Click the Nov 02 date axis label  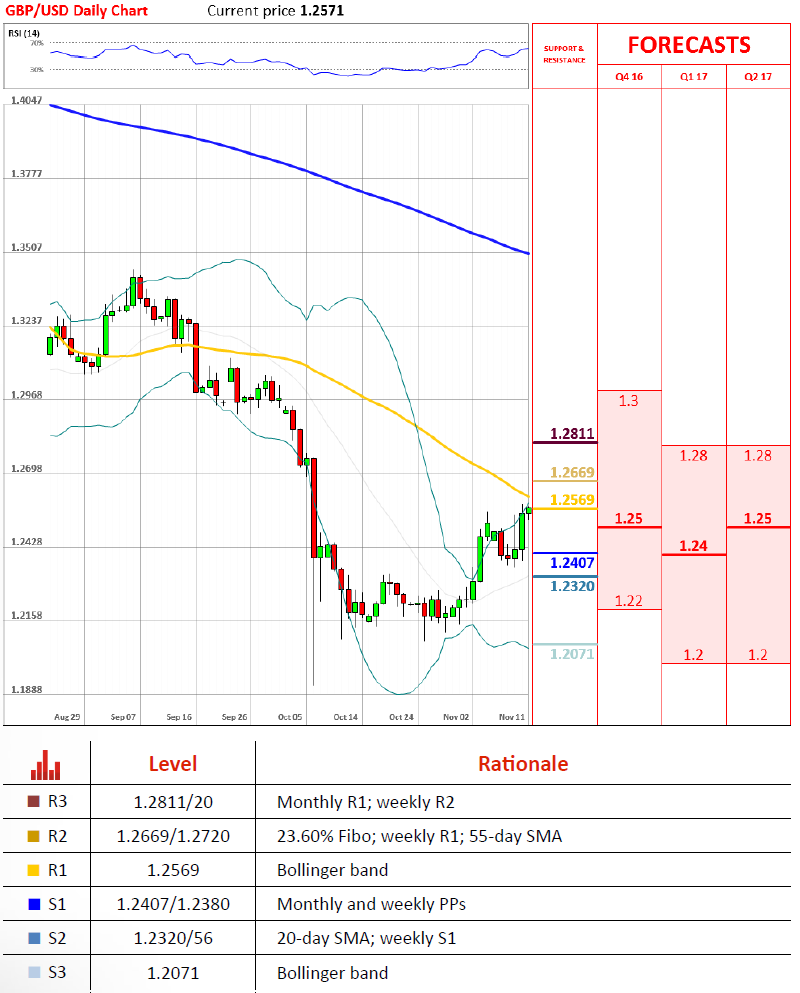click(456, 717)
